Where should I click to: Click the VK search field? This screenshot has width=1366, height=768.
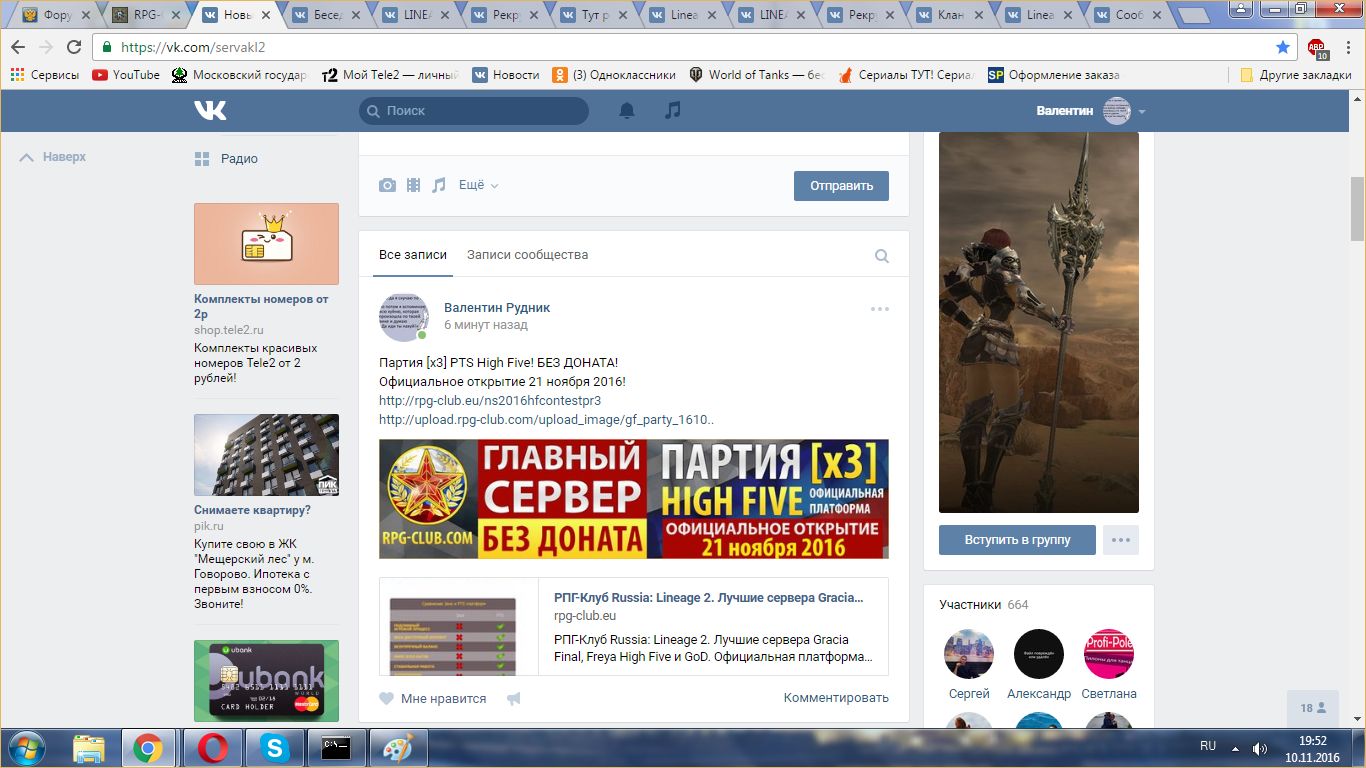(x=474, y=111)
